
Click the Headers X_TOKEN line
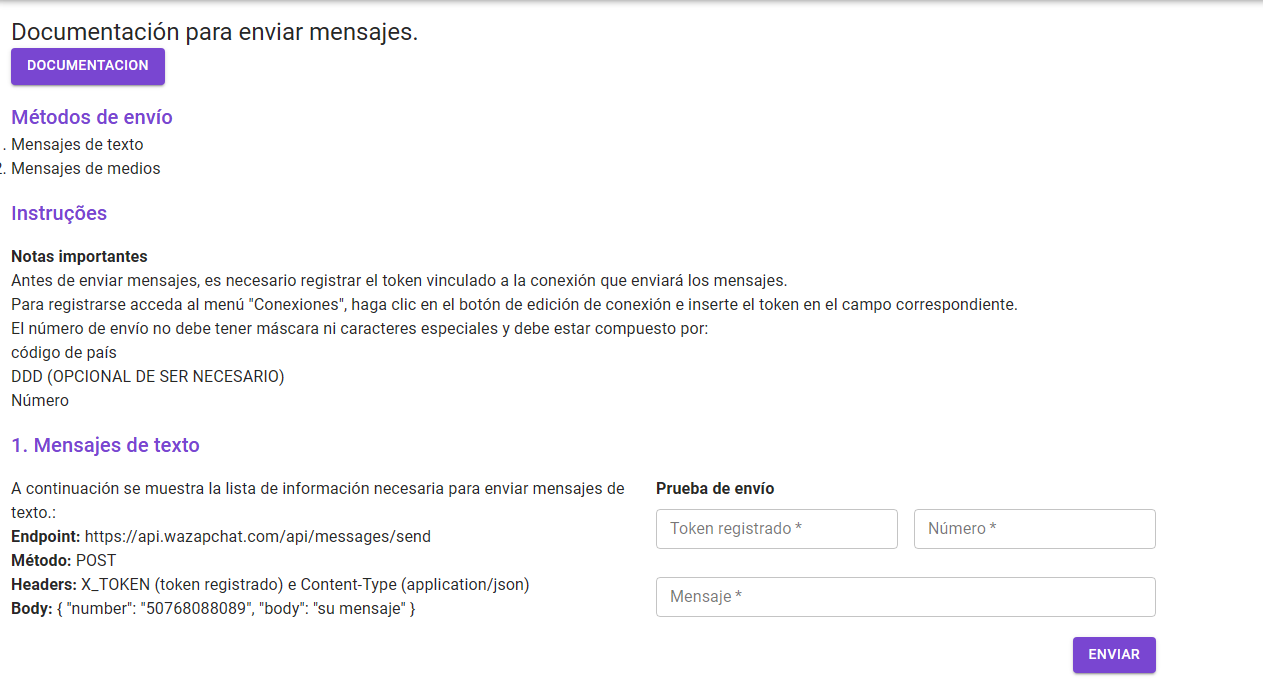[270, 585]
